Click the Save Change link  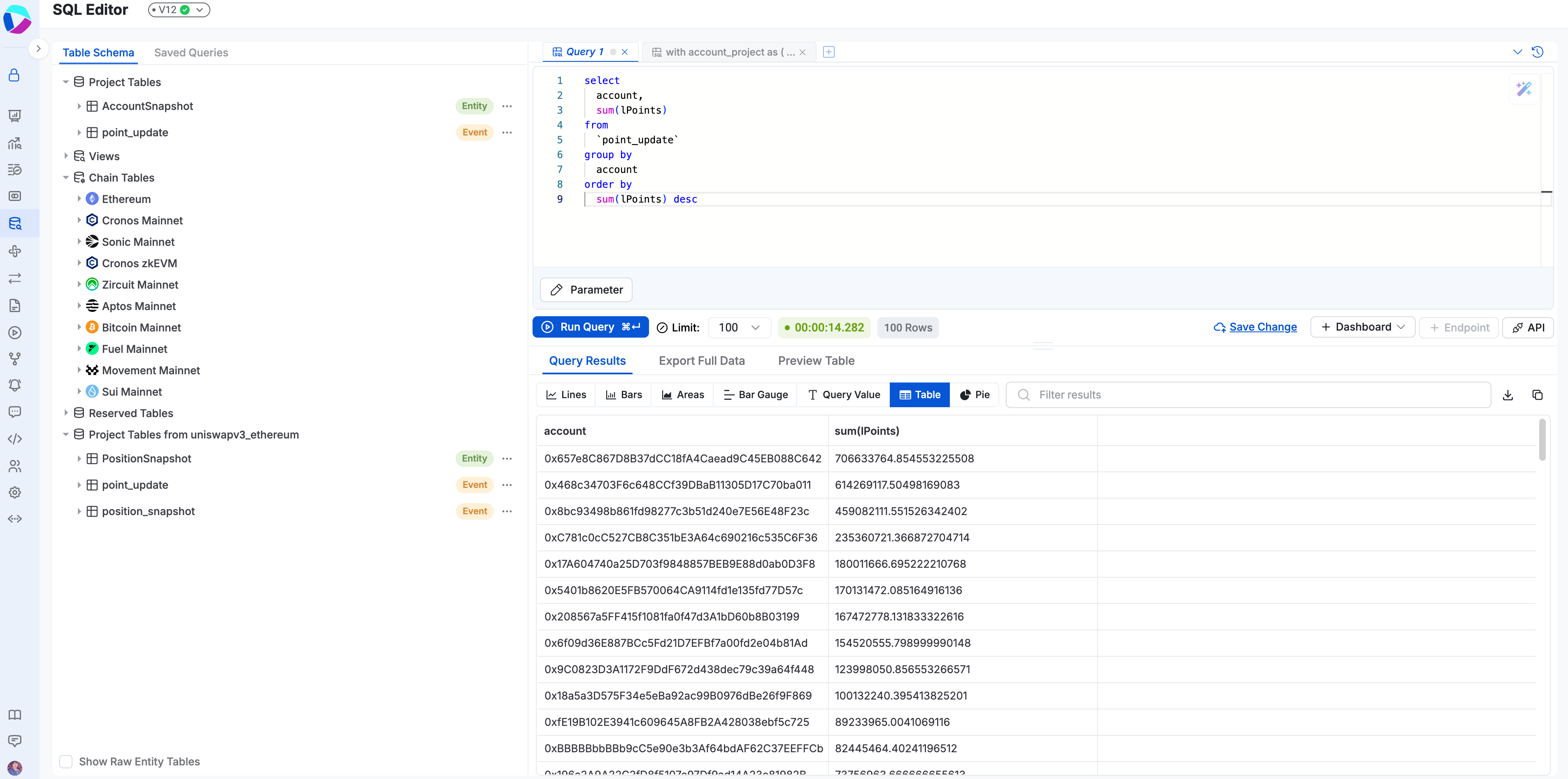point(1263,327)
